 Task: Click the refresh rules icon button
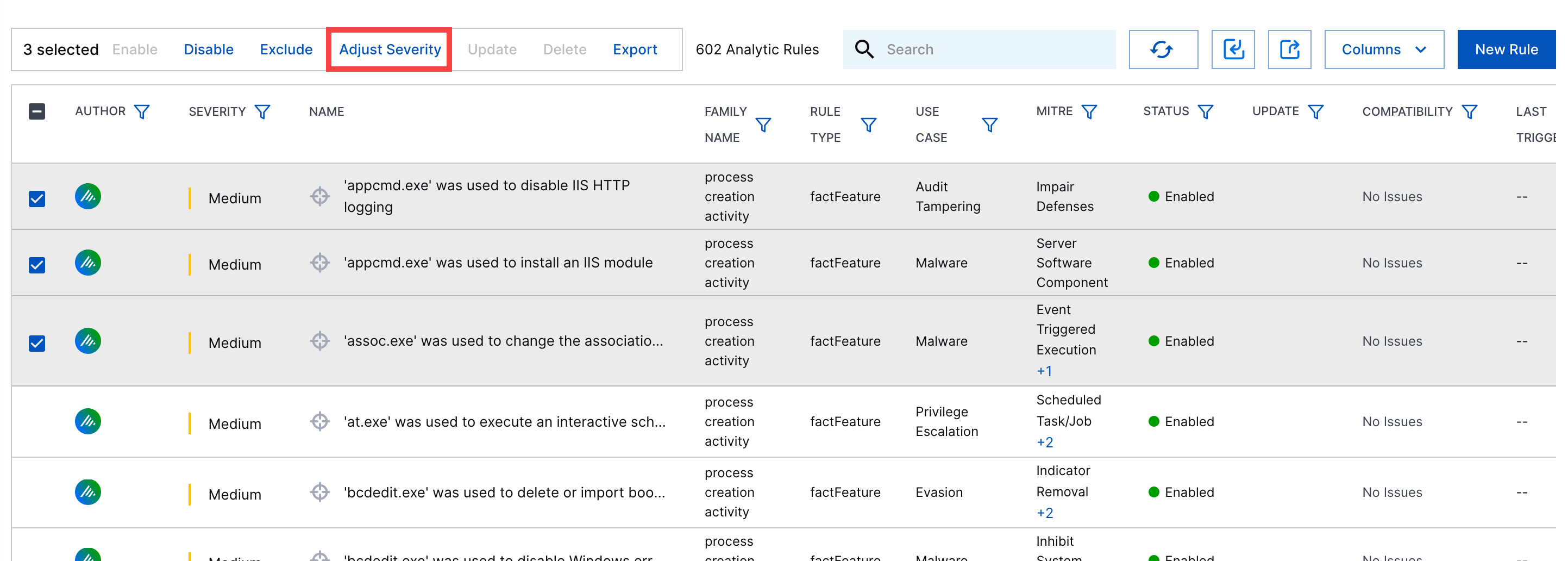click(x=1163, y=49)
